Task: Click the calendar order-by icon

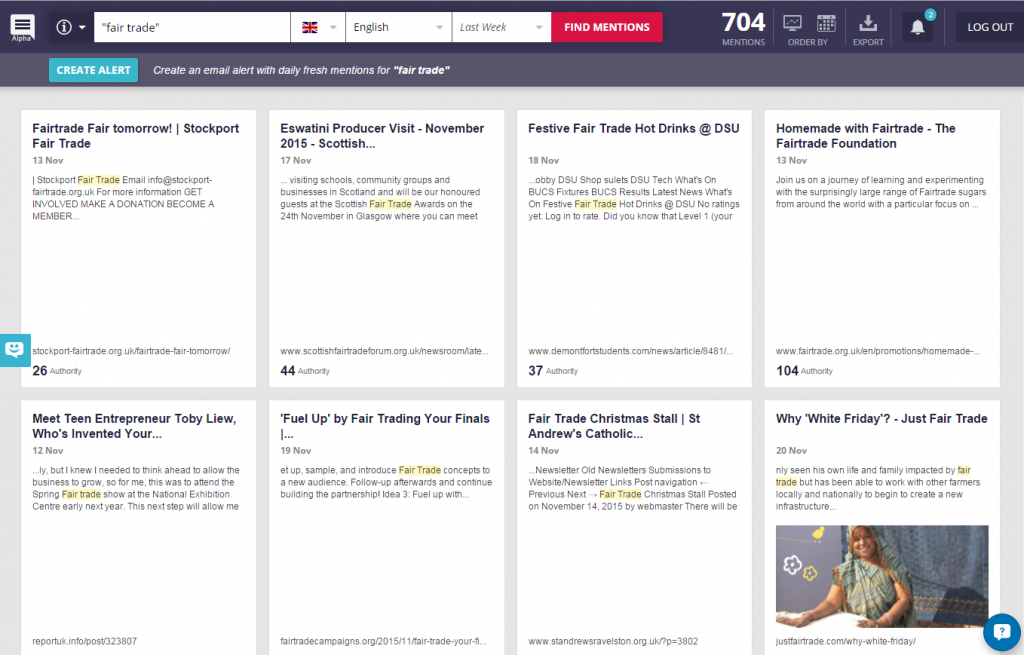Action: pos(826,23)
